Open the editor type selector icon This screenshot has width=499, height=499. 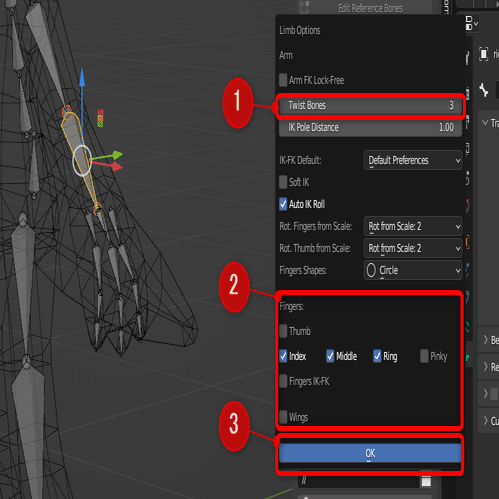point(471,23)
